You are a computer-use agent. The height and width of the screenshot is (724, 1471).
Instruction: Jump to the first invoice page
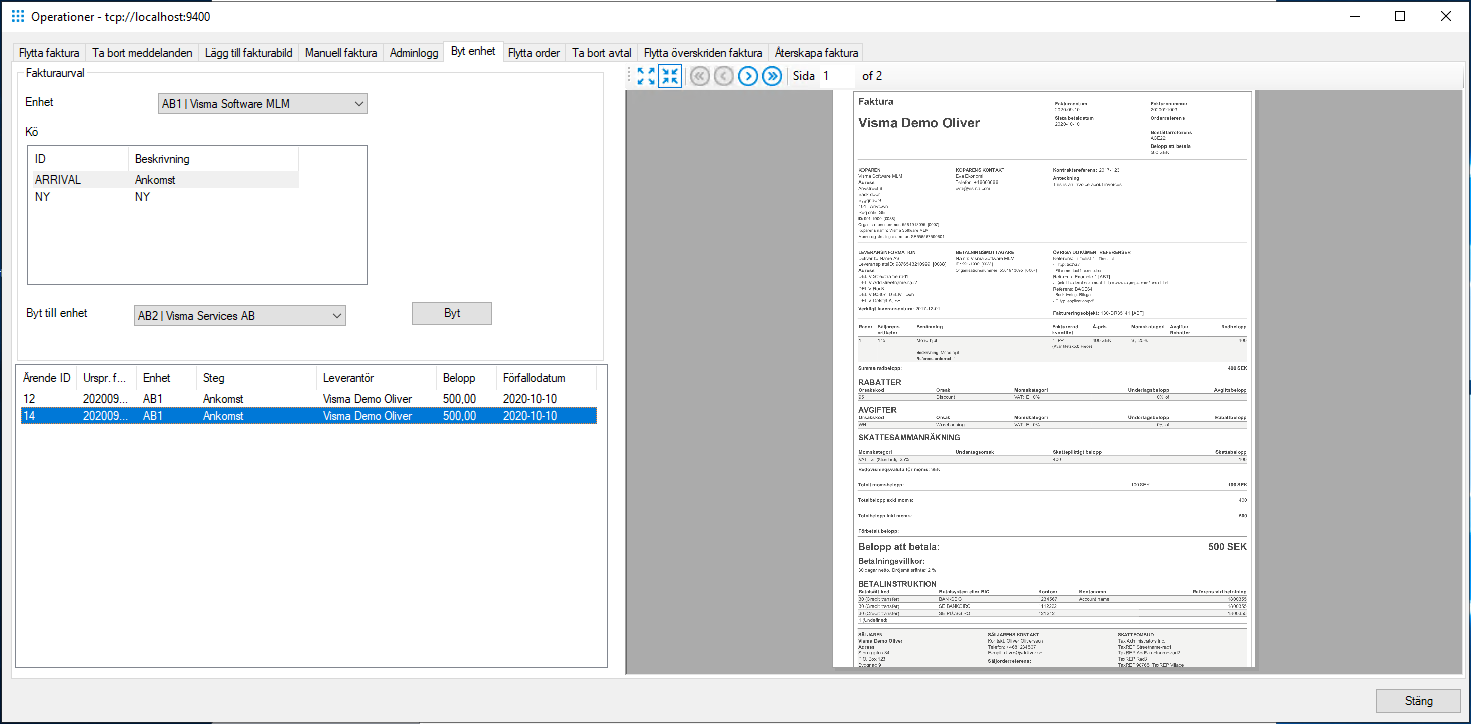click(x=699, y=75)
